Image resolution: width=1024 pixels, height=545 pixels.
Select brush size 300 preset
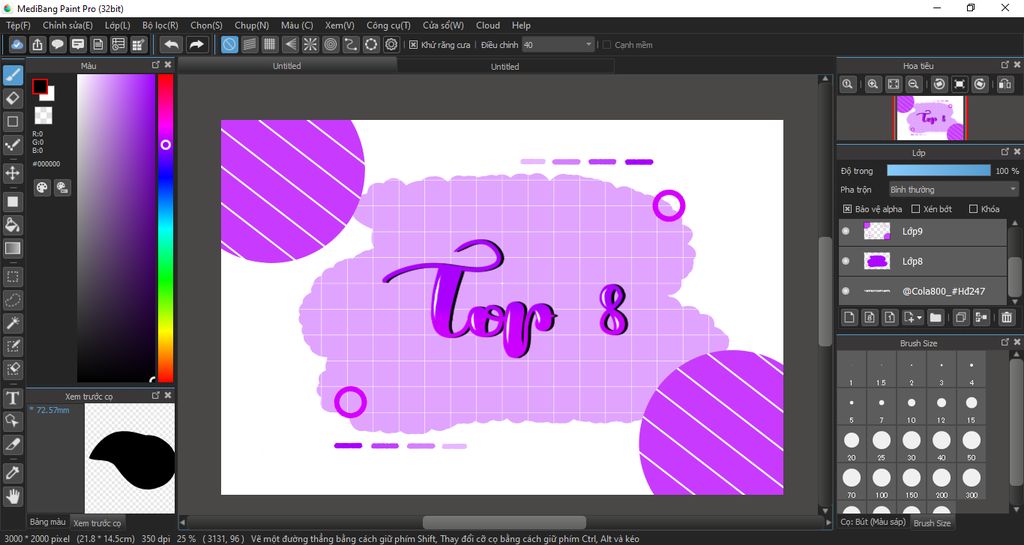click(971, 482)
